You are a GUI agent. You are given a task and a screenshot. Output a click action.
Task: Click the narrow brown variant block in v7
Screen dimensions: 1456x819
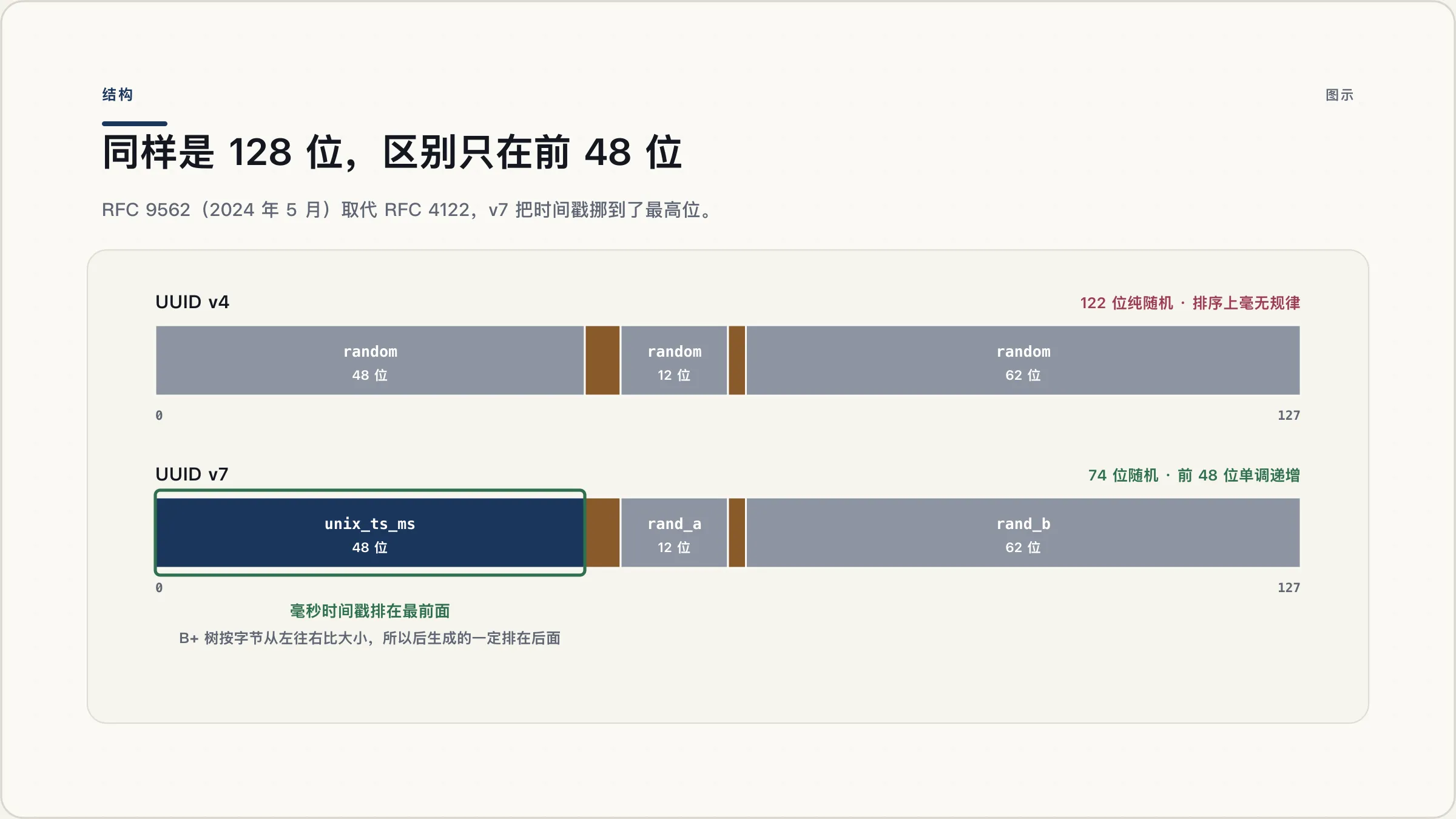(736, 533)
